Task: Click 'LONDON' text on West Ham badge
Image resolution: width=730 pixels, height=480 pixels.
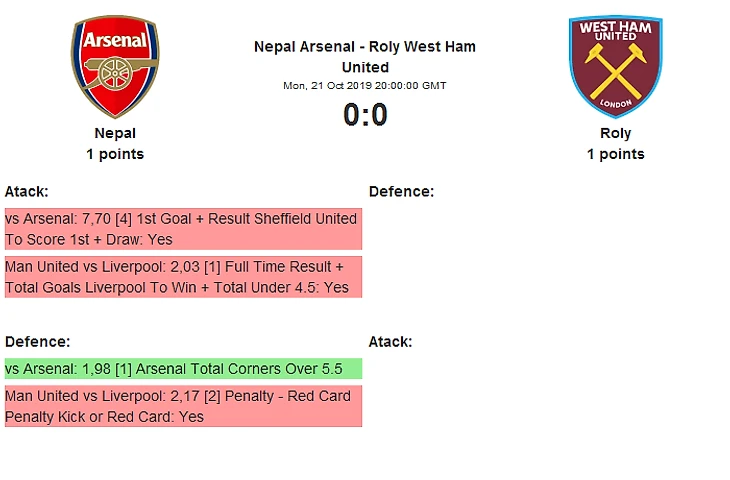Action: click(x=615, y=103)
